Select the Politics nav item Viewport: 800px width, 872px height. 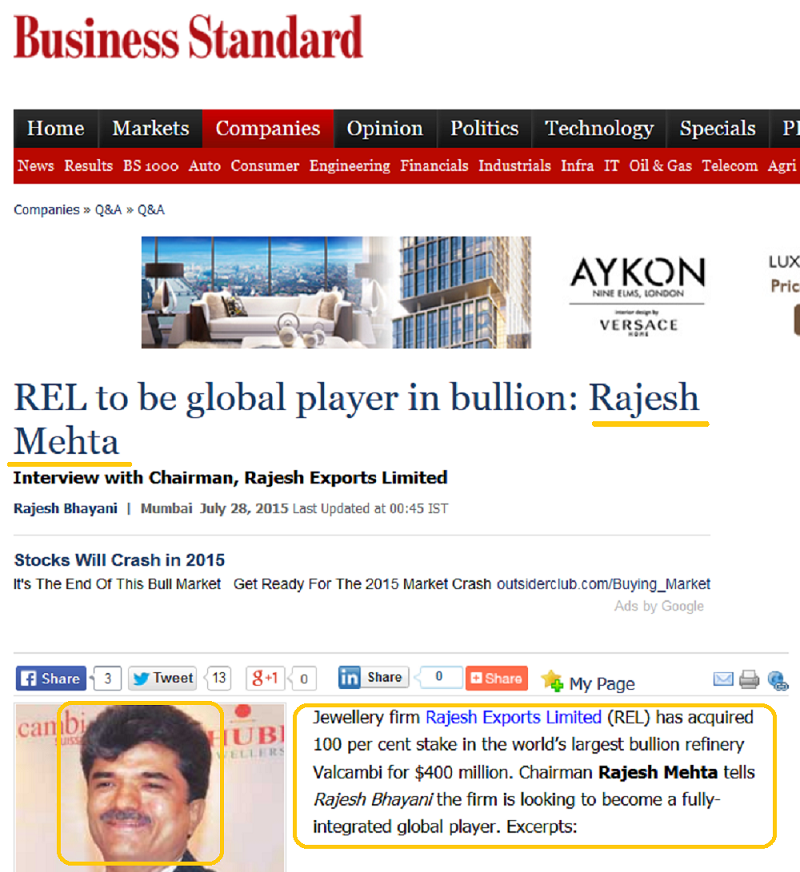tap(484, 129)
